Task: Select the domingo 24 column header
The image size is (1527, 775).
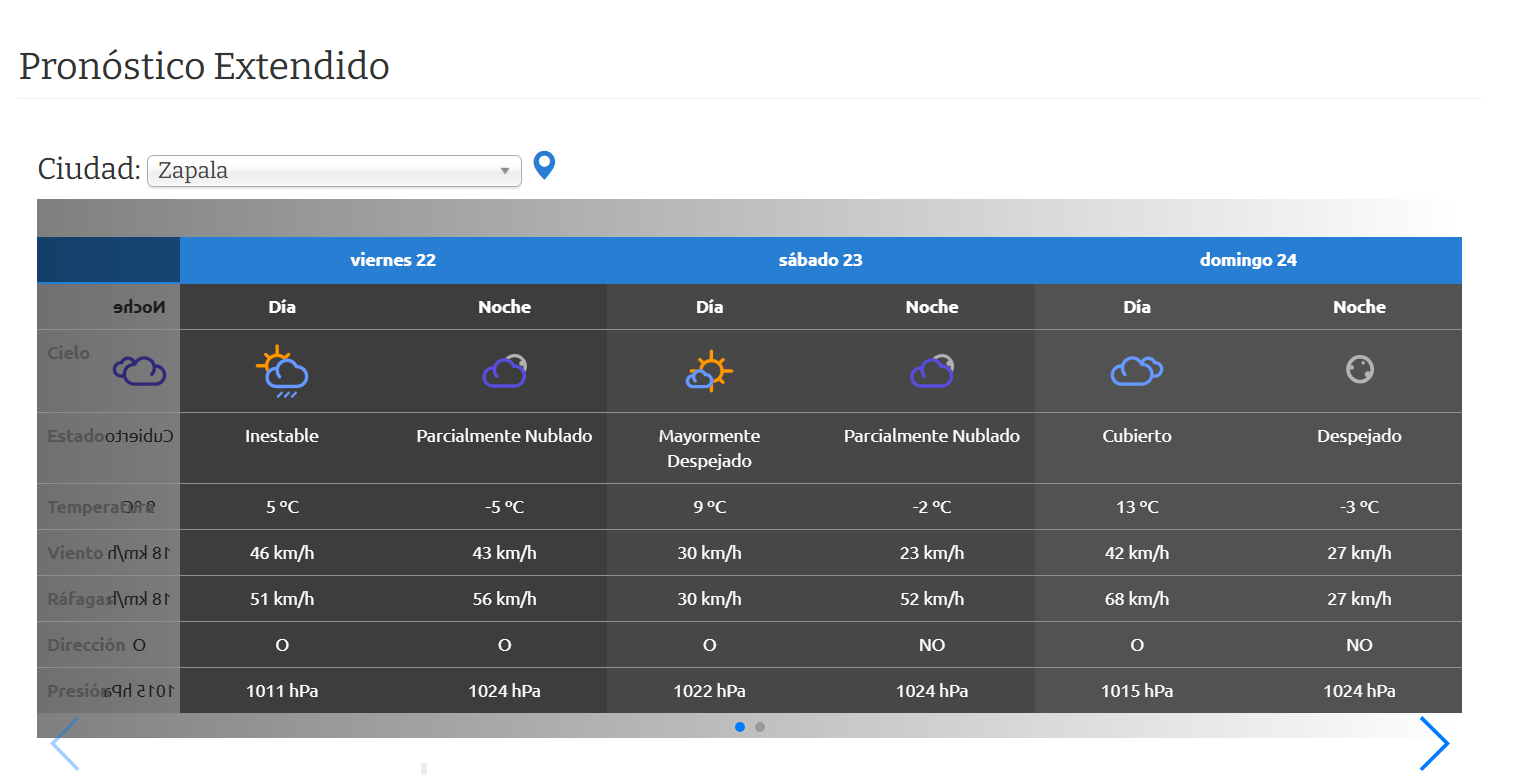Action: coord(1248,260)
